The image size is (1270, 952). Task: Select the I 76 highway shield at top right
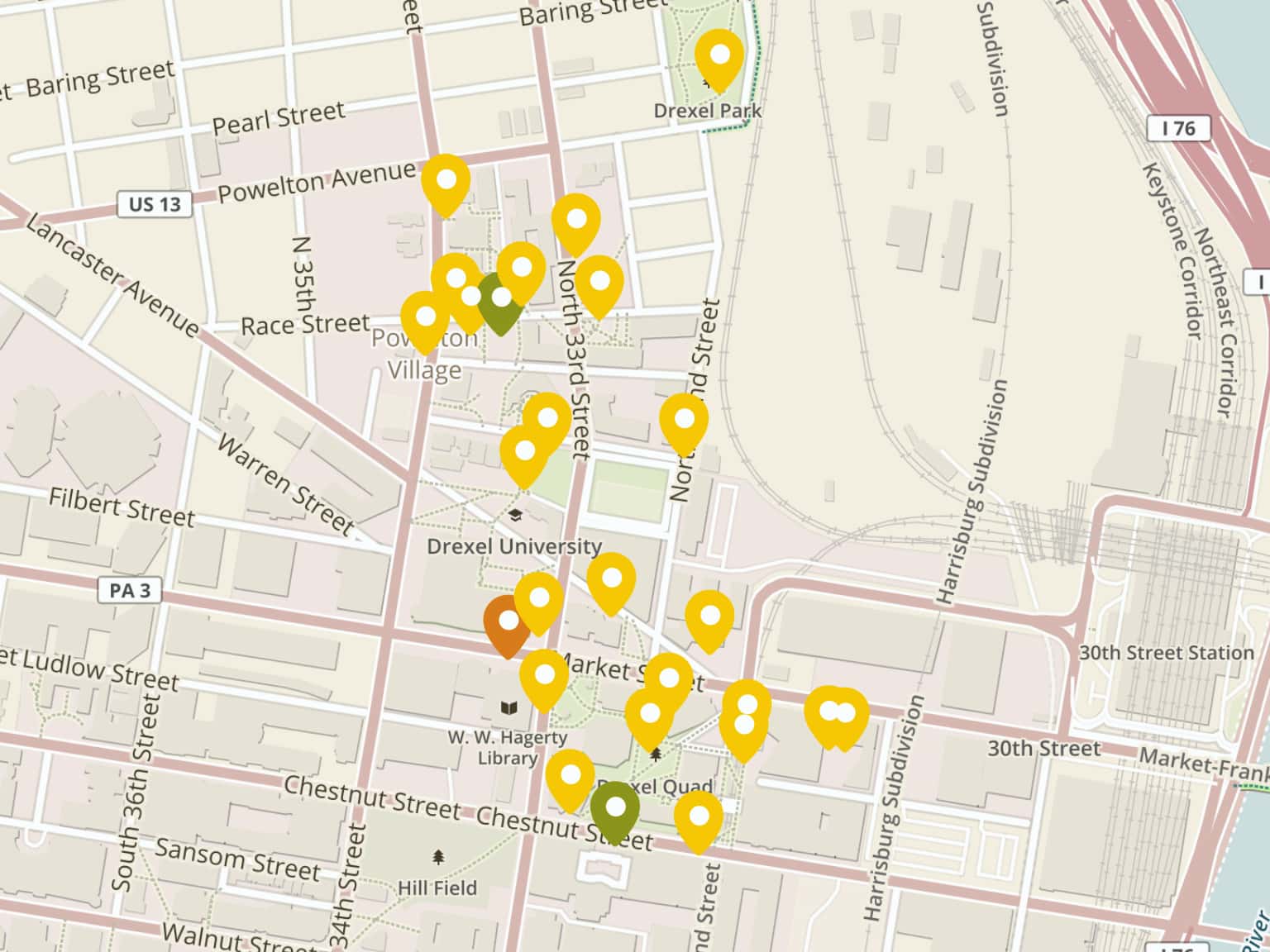click(x=1178, y=129)
